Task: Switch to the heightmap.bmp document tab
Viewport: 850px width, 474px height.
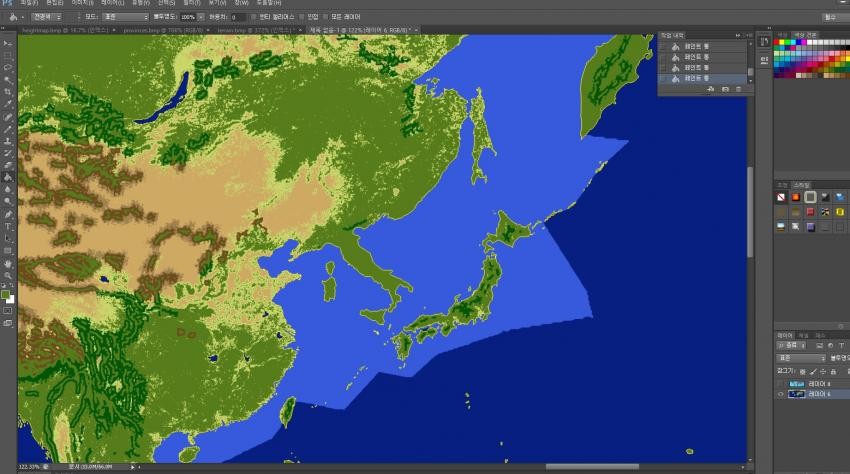Action: (x=58, y=30)
